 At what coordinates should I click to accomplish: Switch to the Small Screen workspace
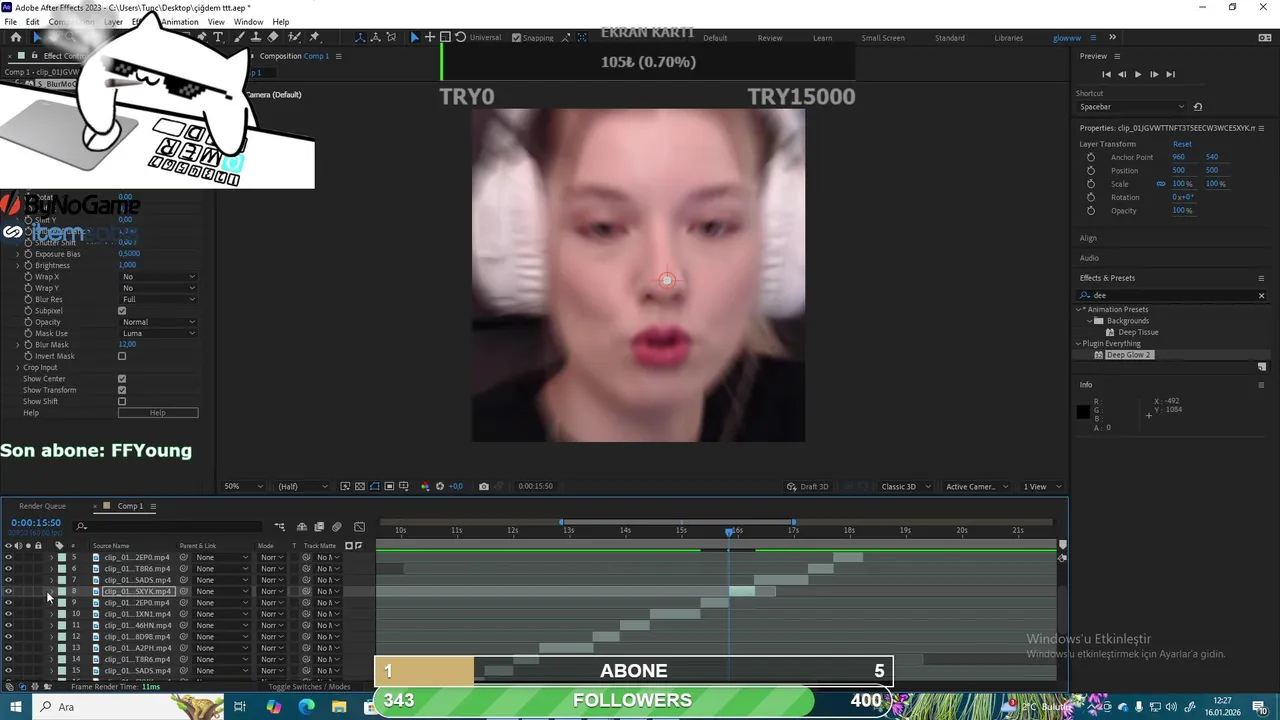point(883,38)
